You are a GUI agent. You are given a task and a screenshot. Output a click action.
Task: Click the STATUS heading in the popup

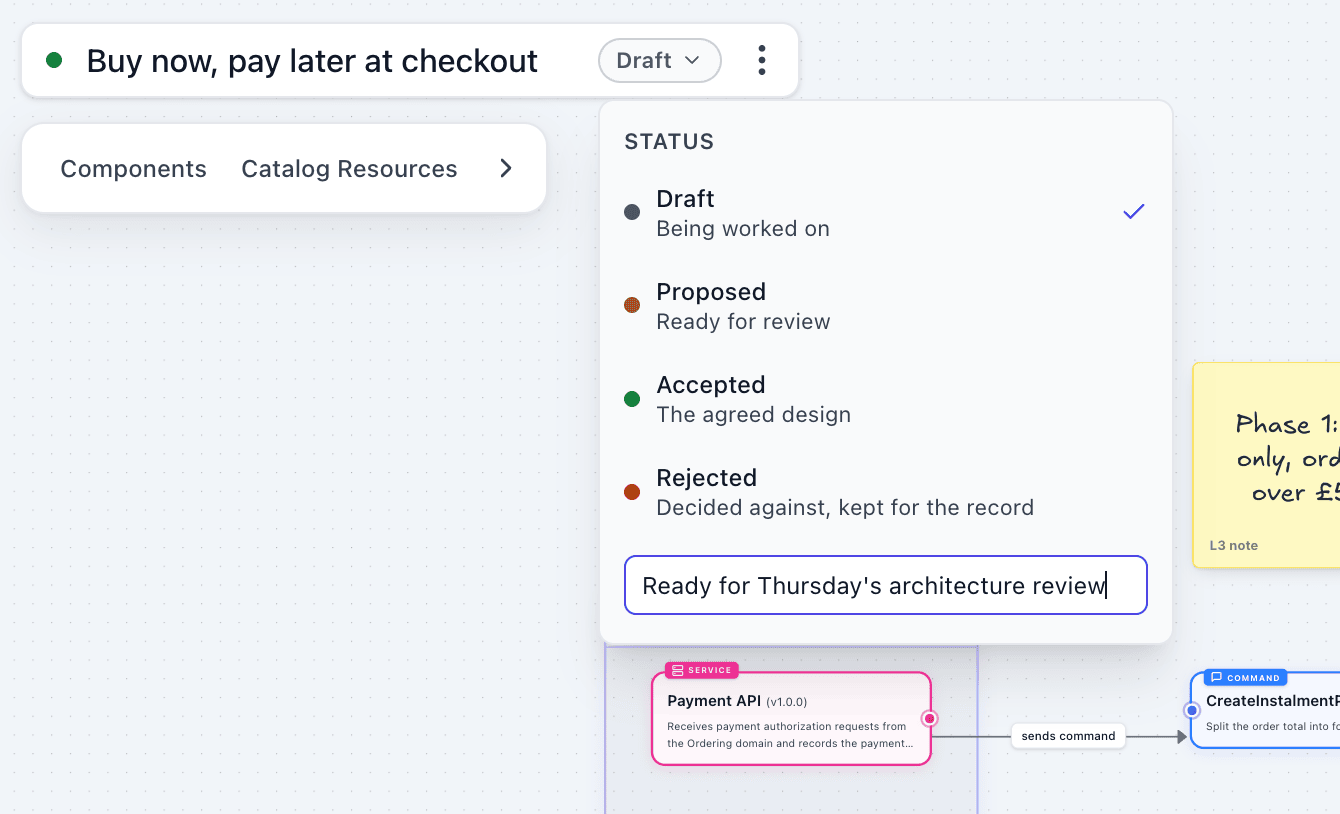pyautogui.click(x=669, y=142)
